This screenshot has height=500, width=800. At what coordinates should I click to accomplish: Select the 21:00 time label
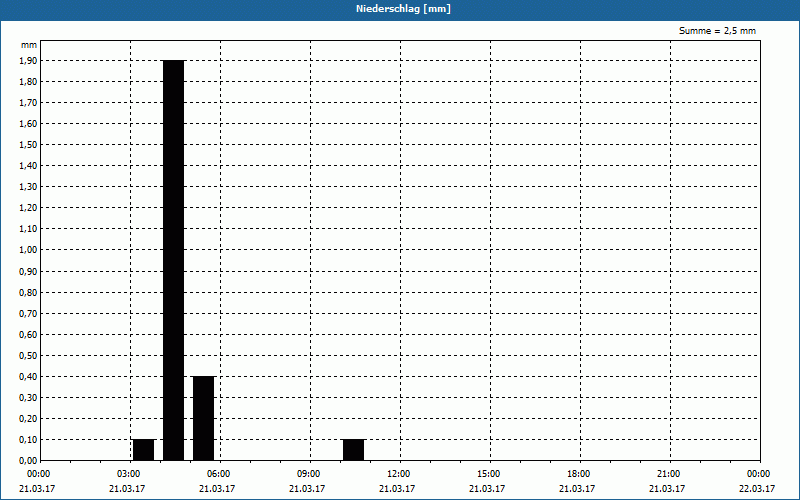point(668,474)
